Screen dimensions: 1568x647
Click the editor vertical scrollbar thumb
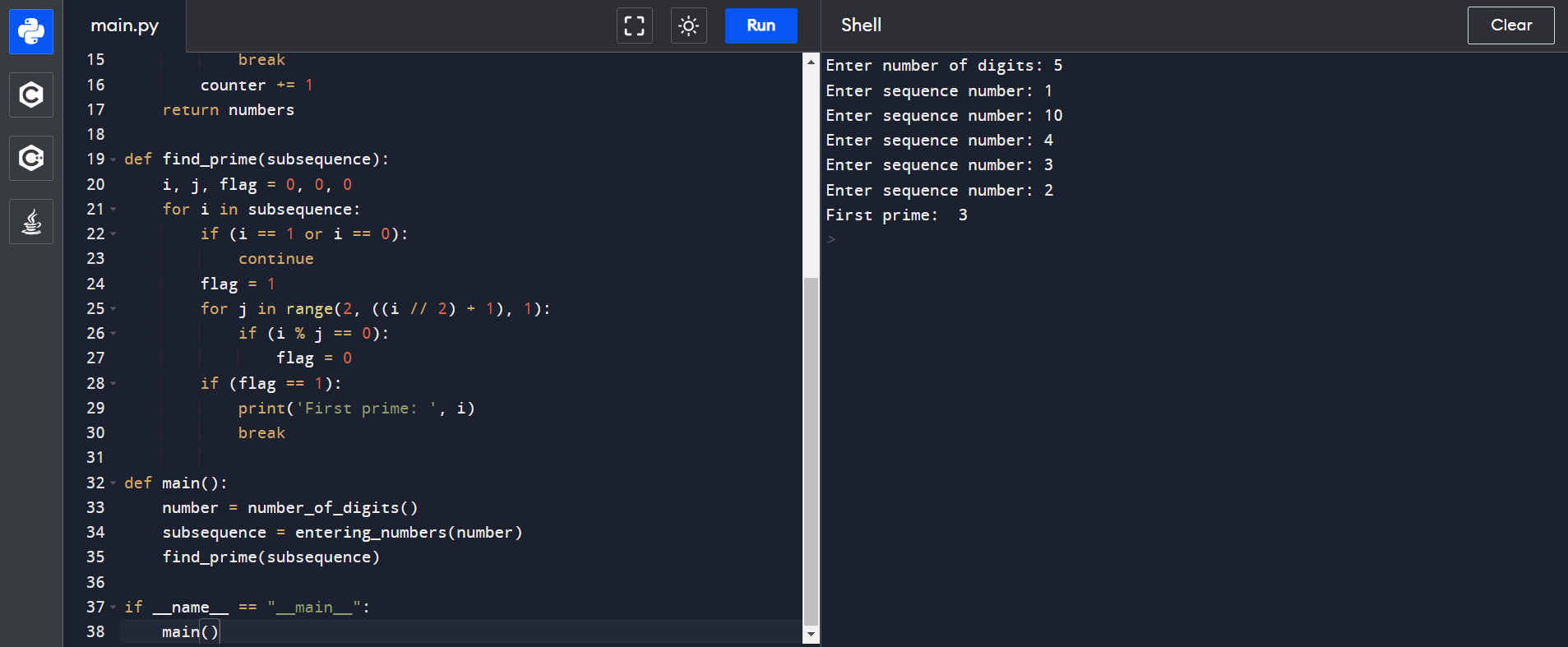[811, 451]
